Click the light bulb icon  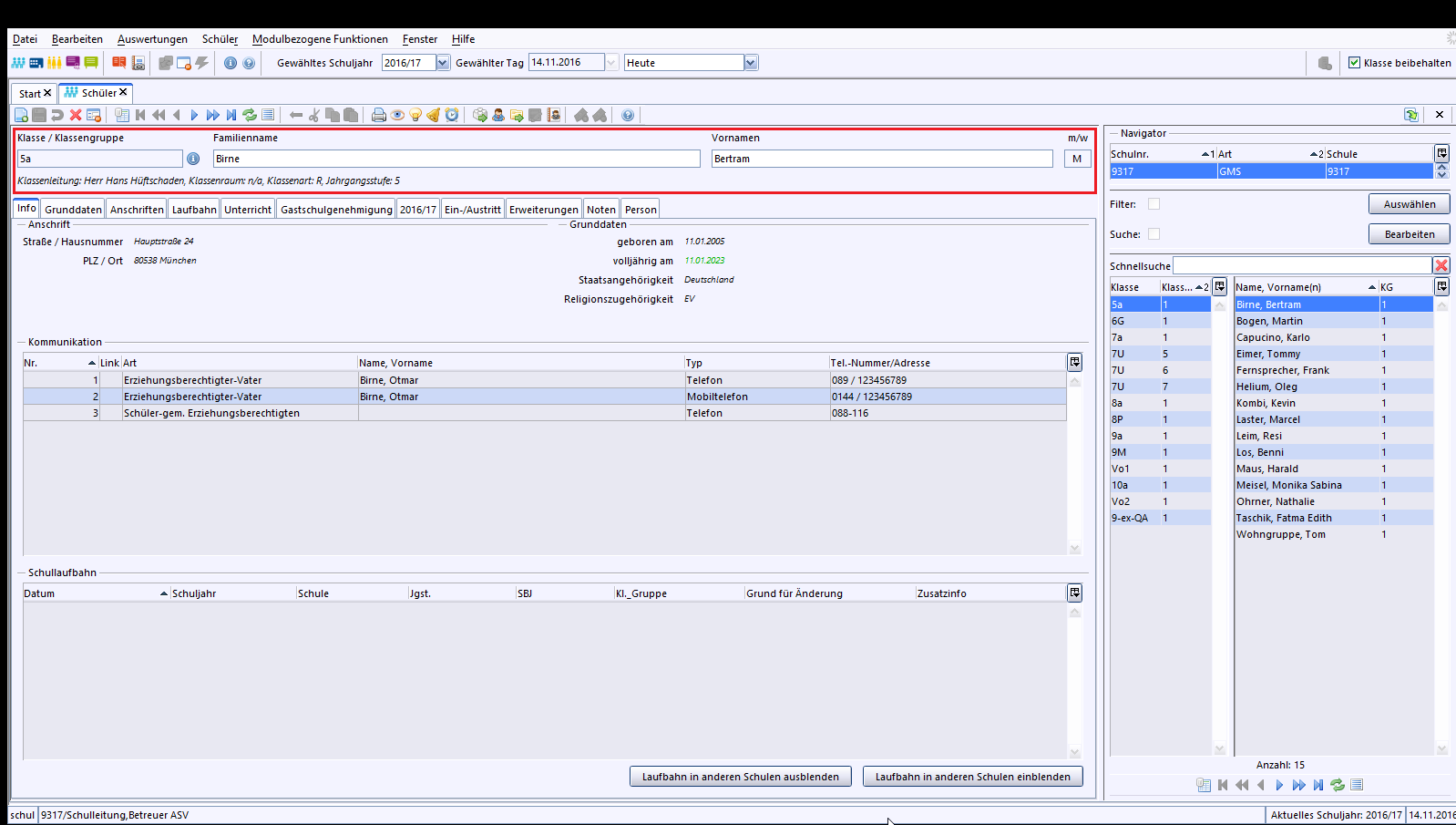(415, 115)
